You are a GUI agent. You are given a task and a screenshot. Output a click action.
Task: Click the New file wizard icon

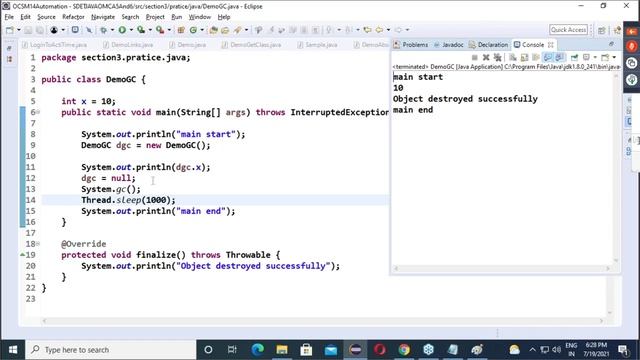pyautogui.click(x=10, y=30)
